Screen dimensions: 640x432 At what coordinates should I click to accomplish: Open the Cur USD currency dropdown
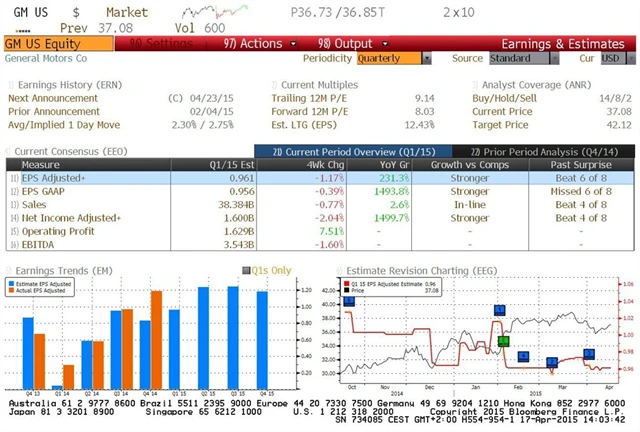pos(611,59)
